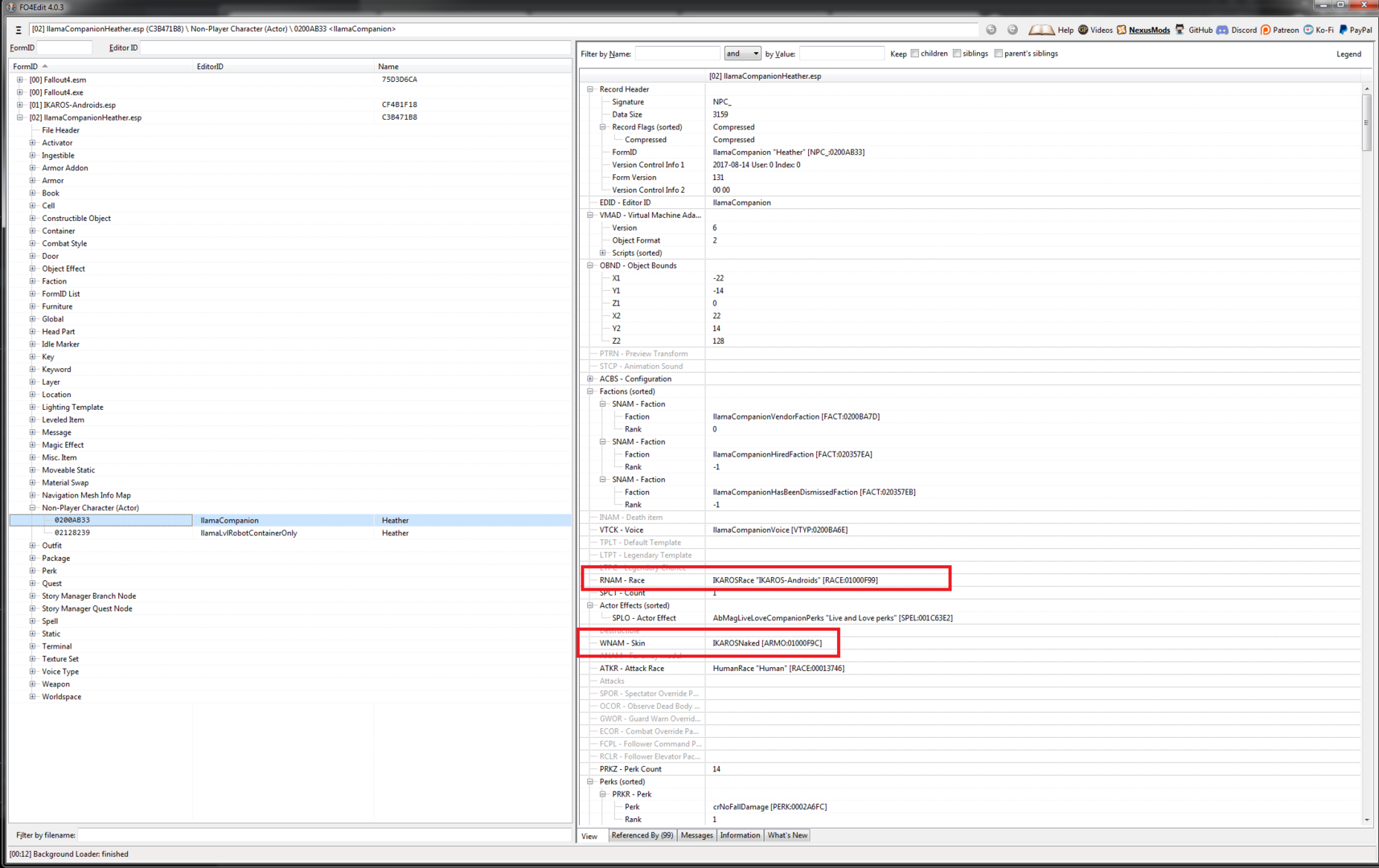1379x868 pixels.
Task: Switch to the What's New tab
Action: point(787,836)
